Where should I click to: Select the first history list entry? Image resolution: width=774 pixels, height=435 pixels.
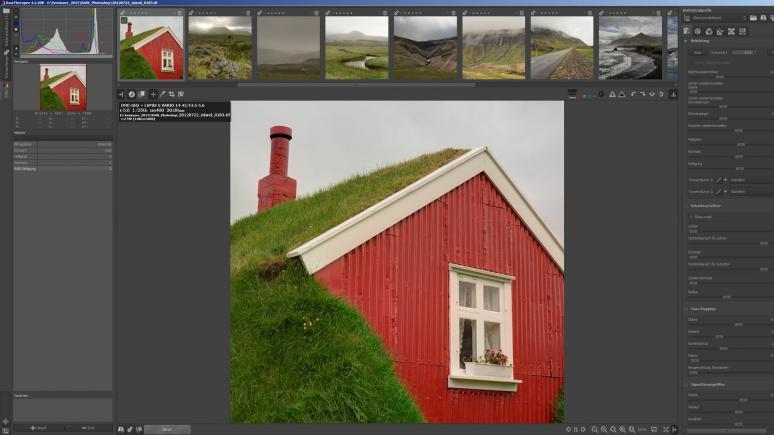coord(63,144)
